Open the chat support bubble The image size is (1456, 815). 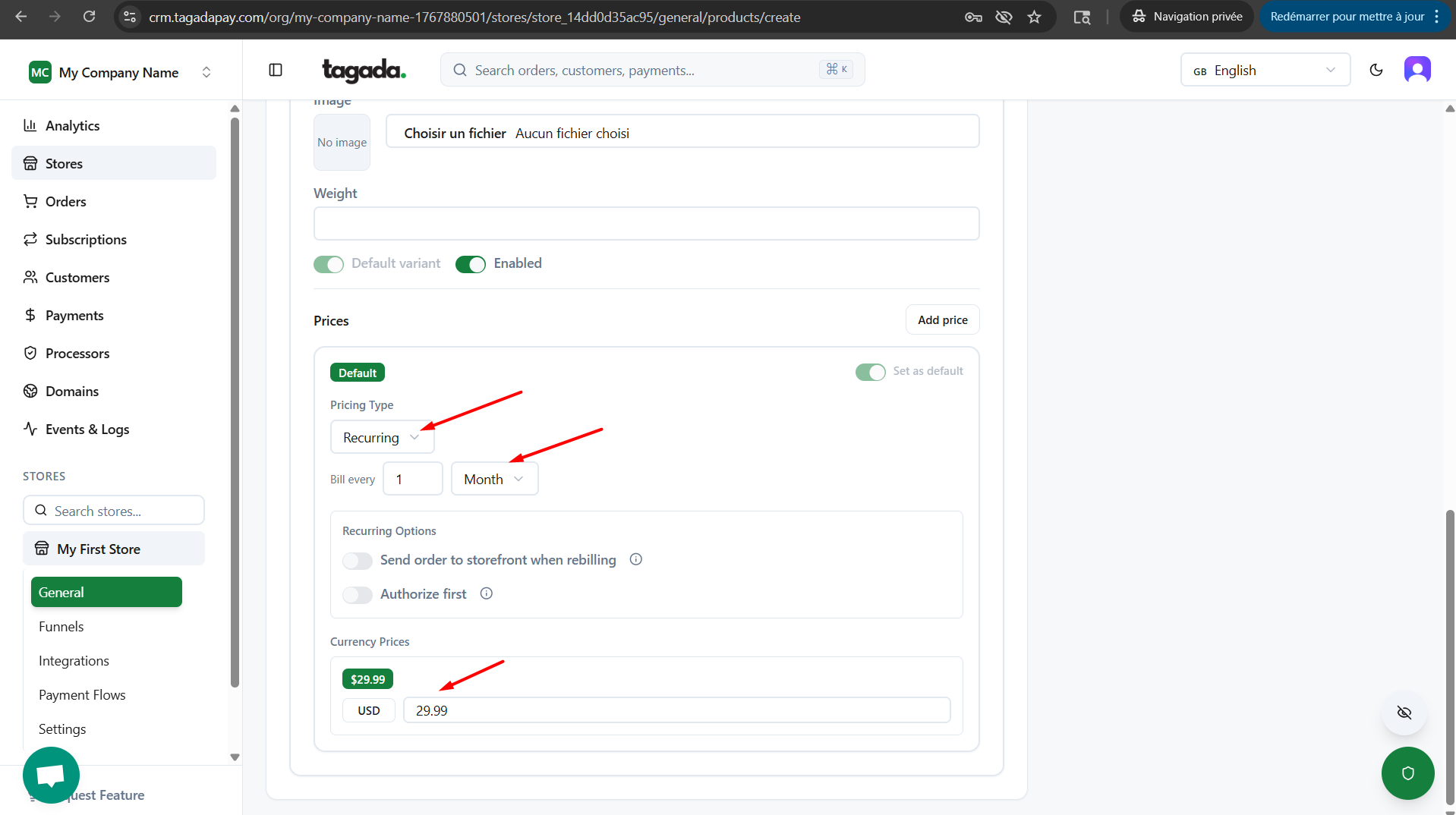coord(51,775)
